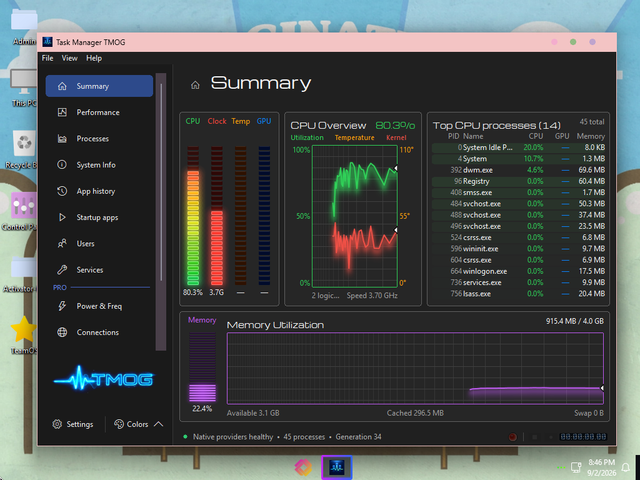Select the lsass.exe process row

518,293
